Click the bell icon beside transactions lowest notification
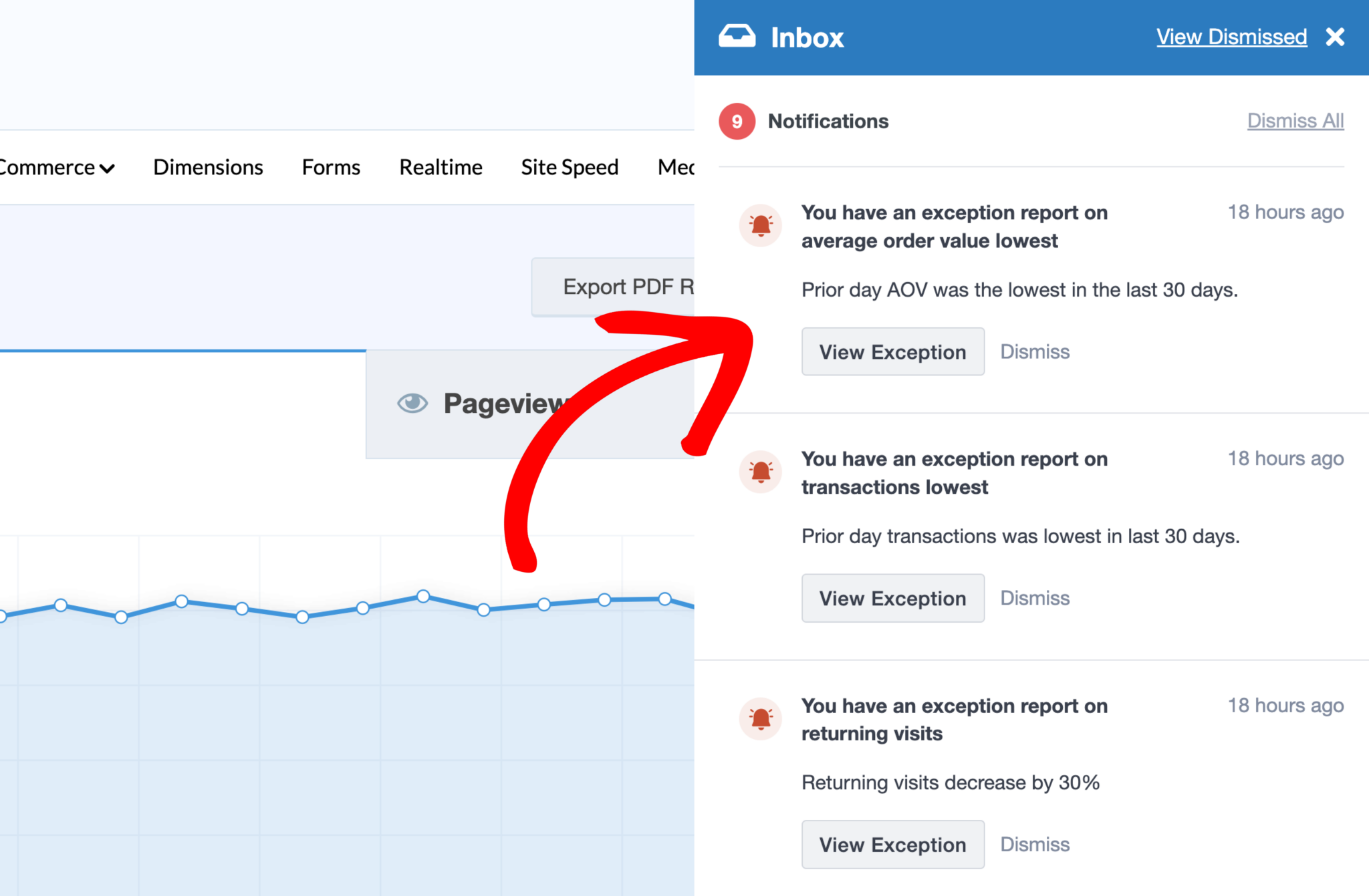1369x896 pixels. coord(760,472)
